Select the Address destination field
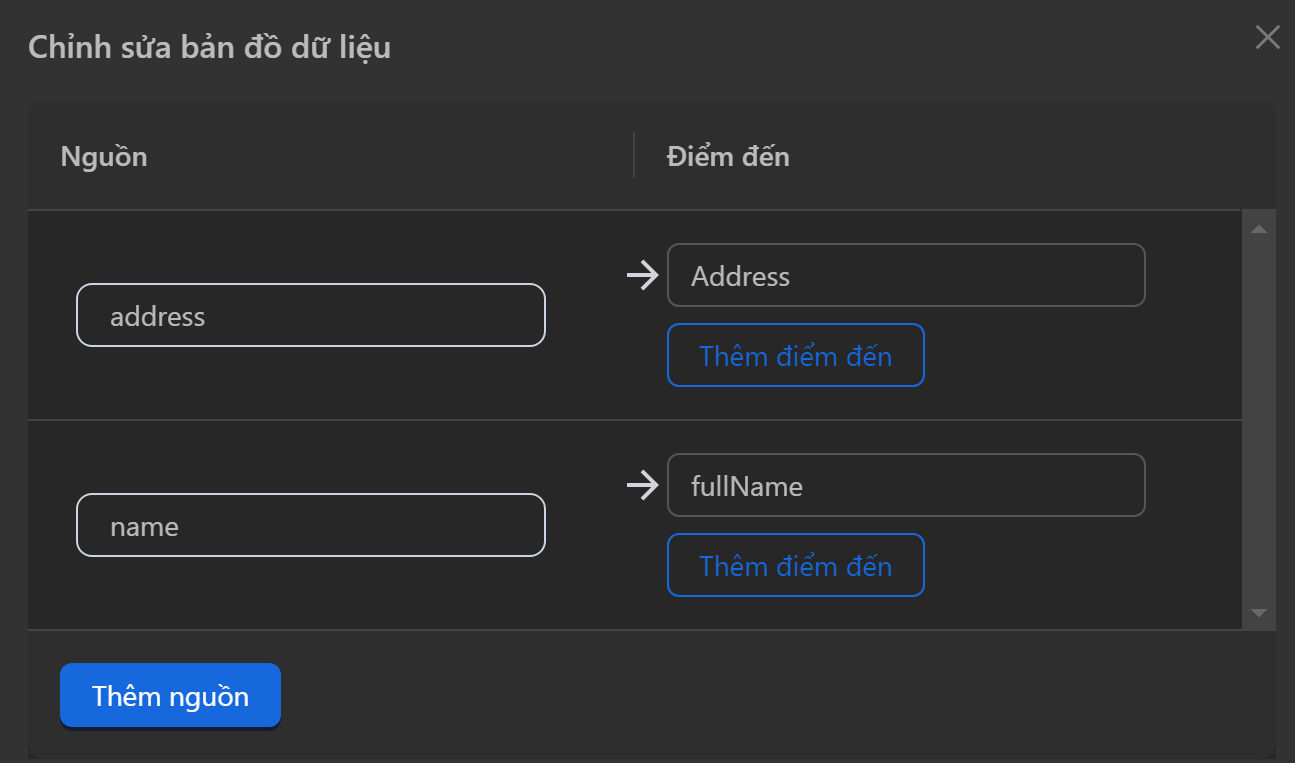This screenshot has width=1295, height=763. point(906,275)
